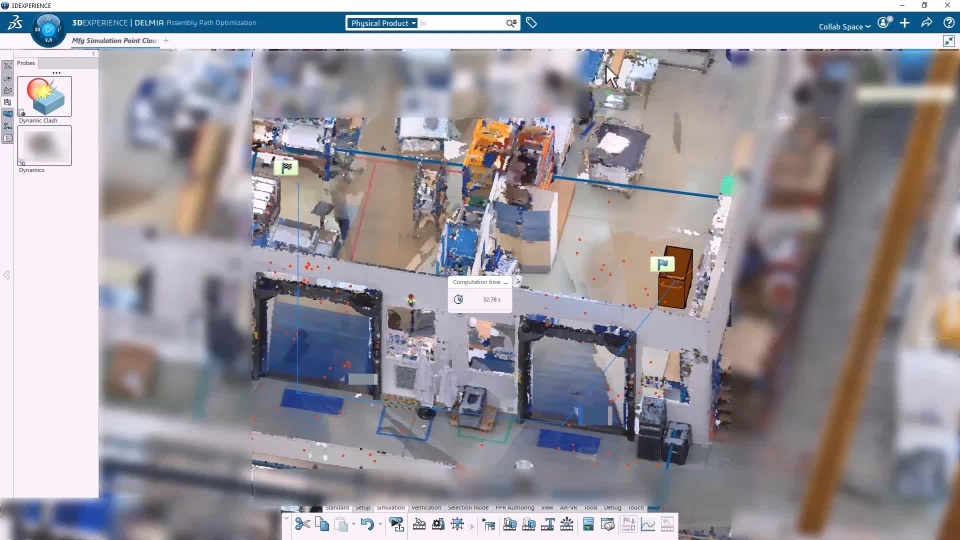Click the bottom sidebar list icon
Image resolution: width=960 pixels, height=540 pixels.
coord(7,138)
